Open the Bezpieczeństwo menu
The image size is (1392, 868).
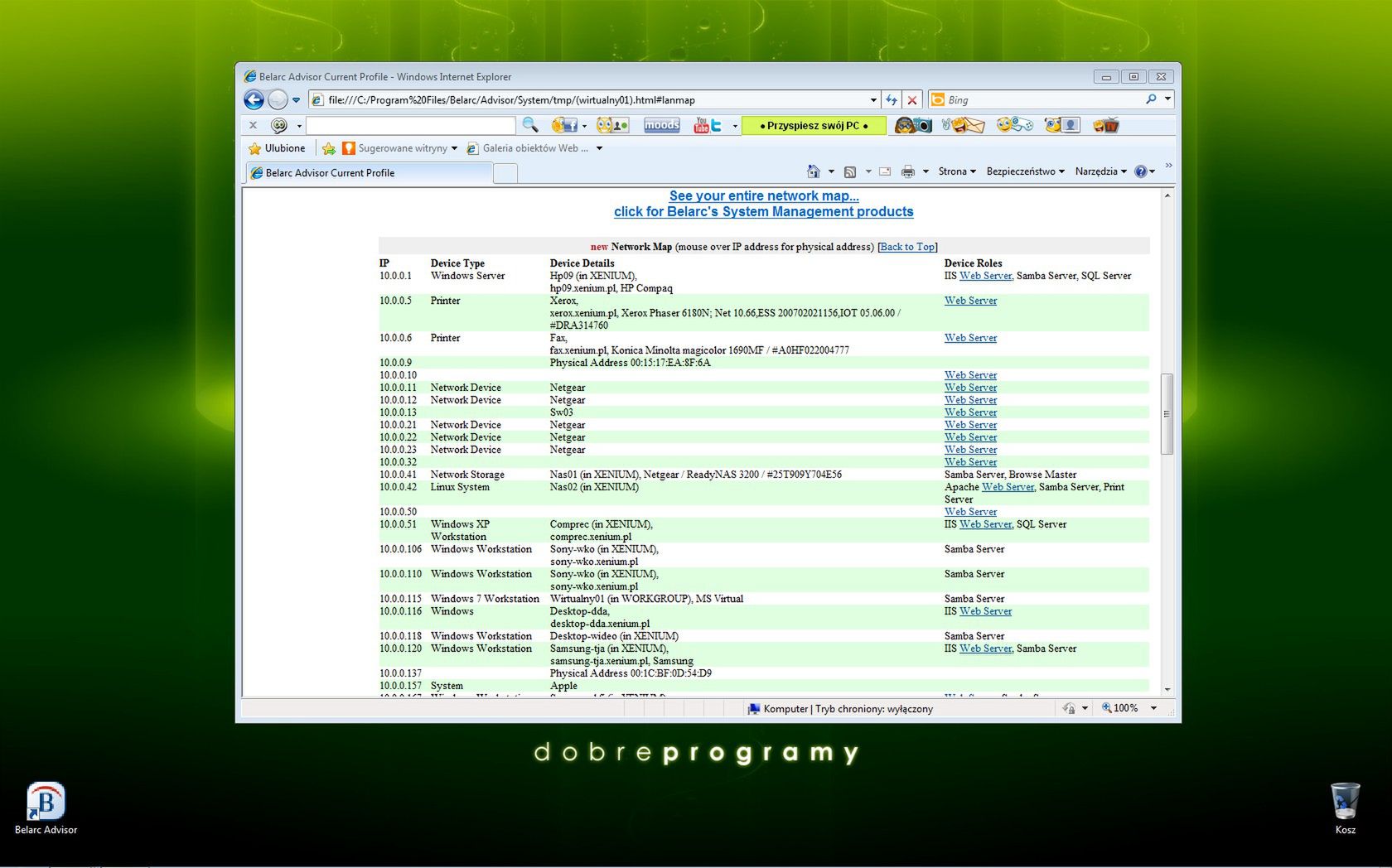click(1025, 171)
